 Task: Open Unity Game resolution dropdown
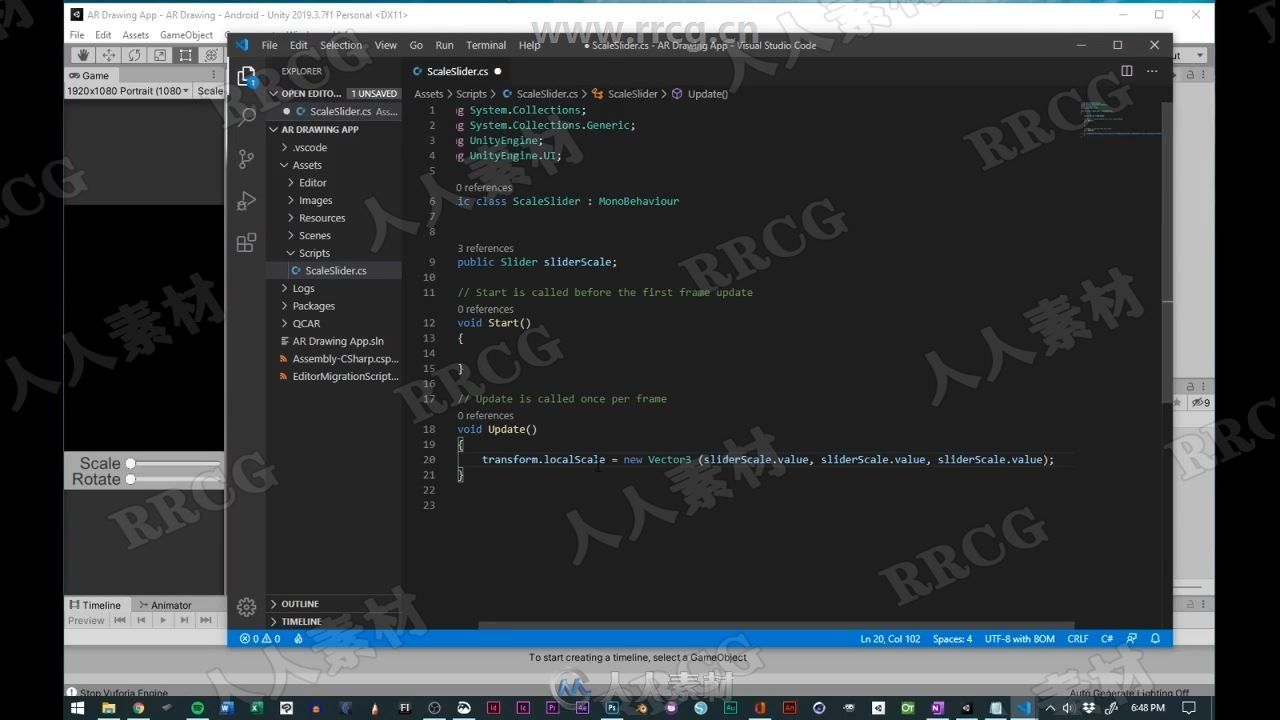(x=128, y=90)
